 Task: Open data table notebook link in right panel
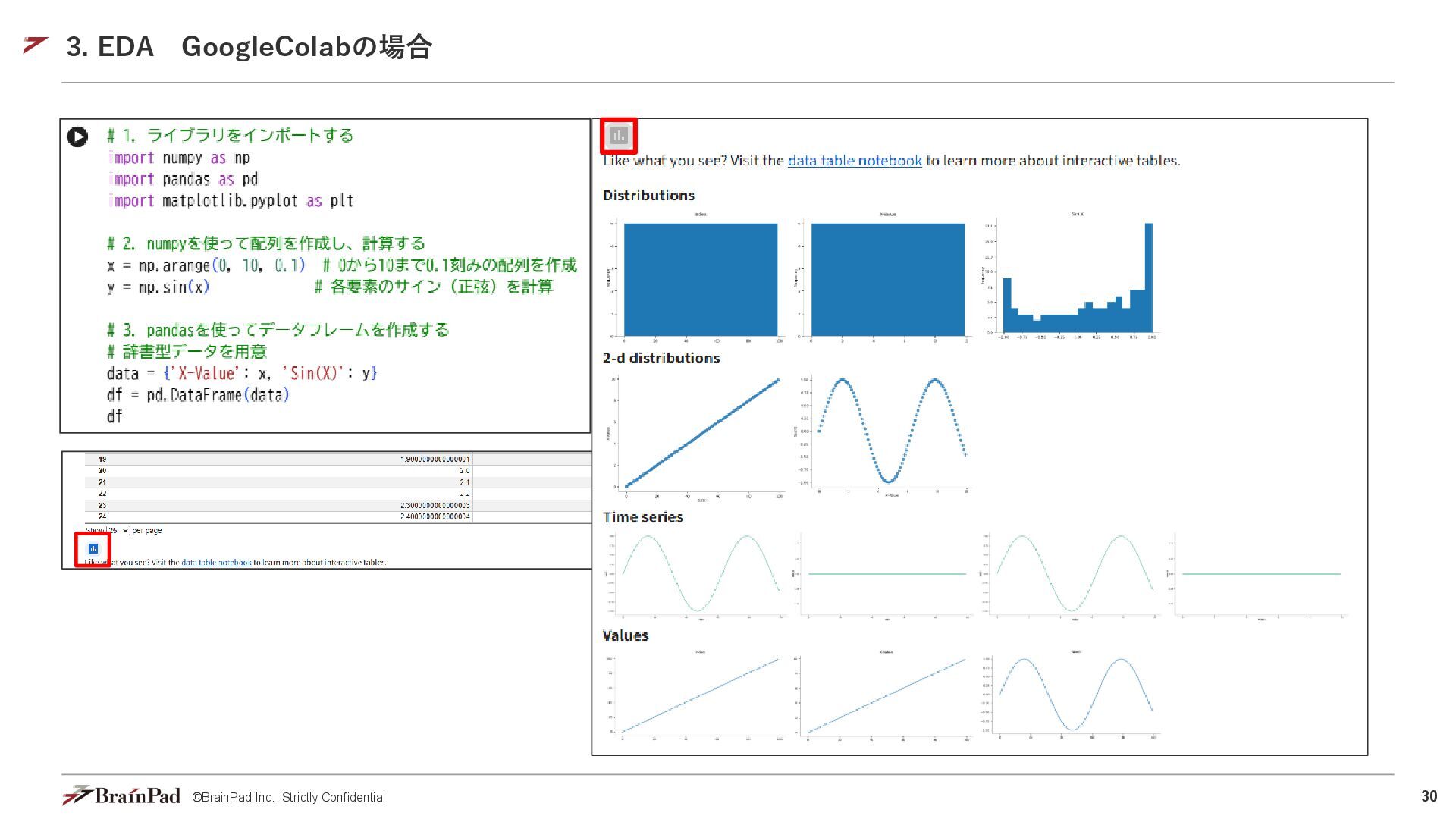[x=855, y=161]
